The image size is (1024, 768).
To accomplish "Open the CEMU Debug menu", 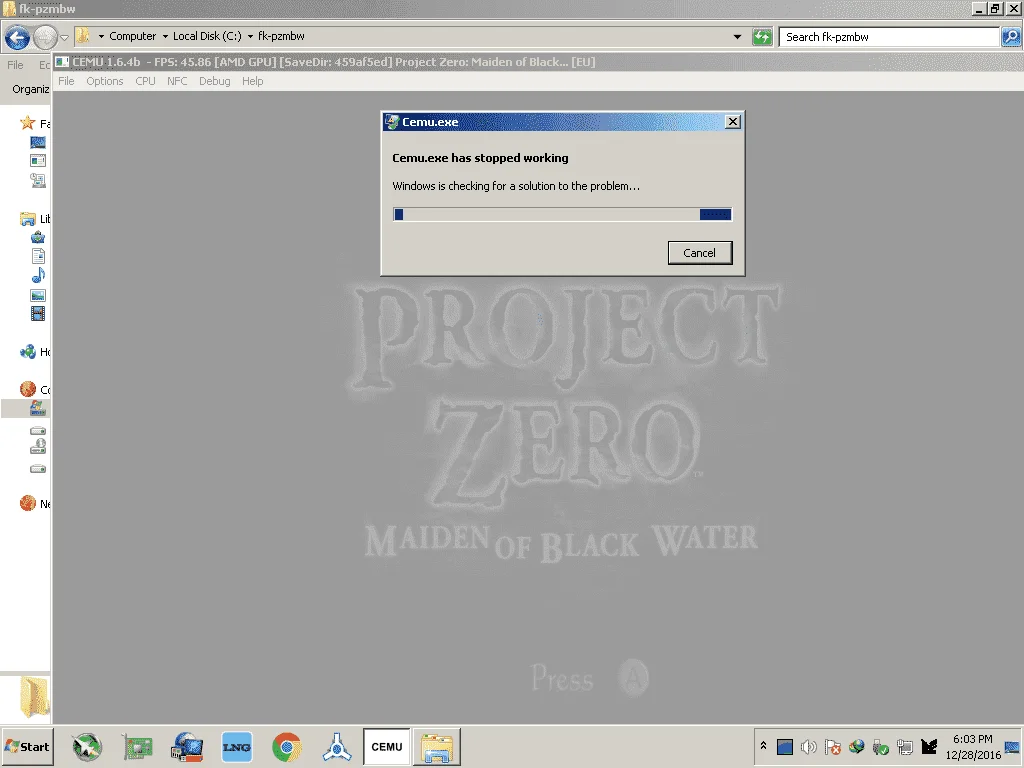I will pos(214,81).
